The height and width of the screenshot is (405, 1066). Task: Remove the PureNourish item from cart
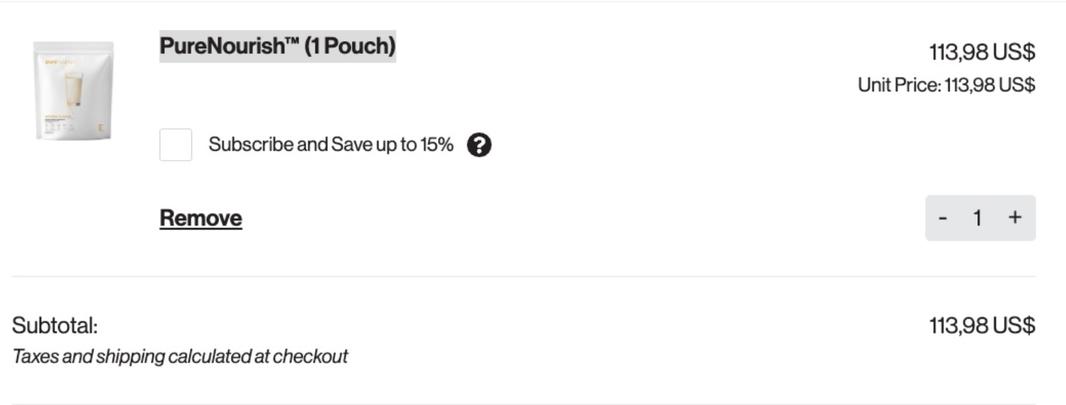pyautogui.click(x=200, y=218)
